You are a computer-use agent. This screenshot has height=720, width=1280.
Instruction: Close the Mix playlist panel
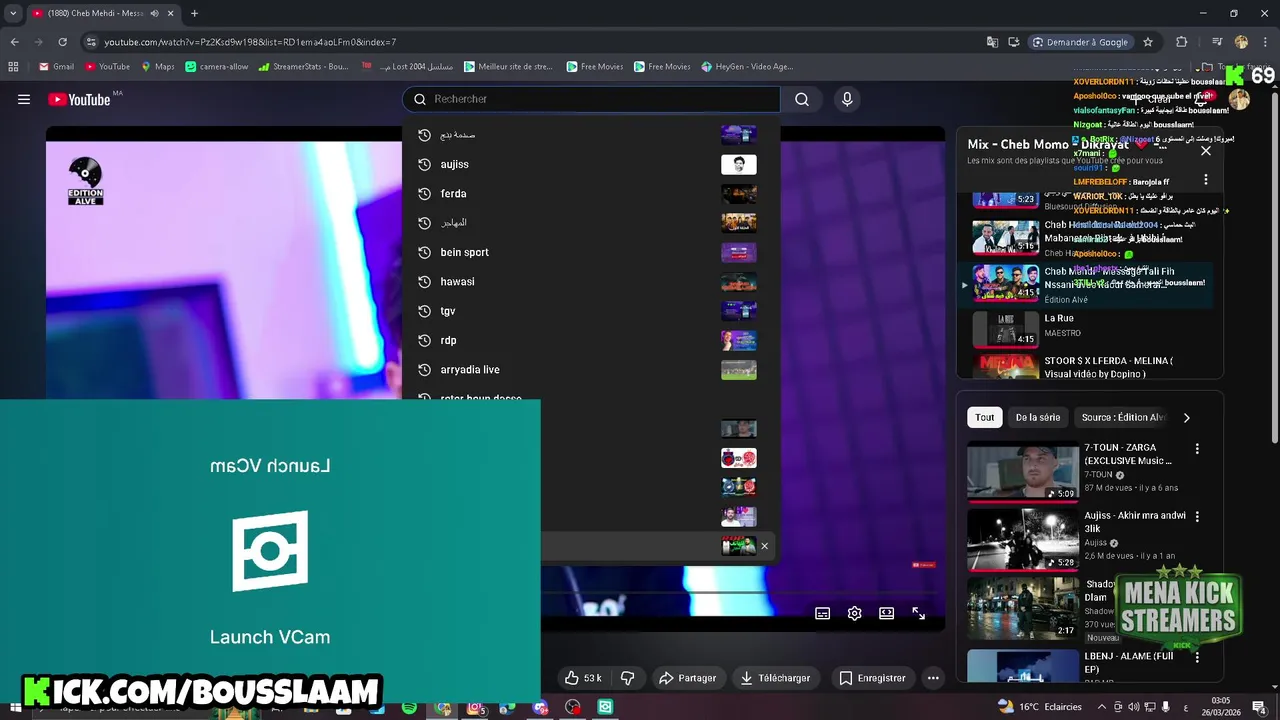click(1206, 151)
